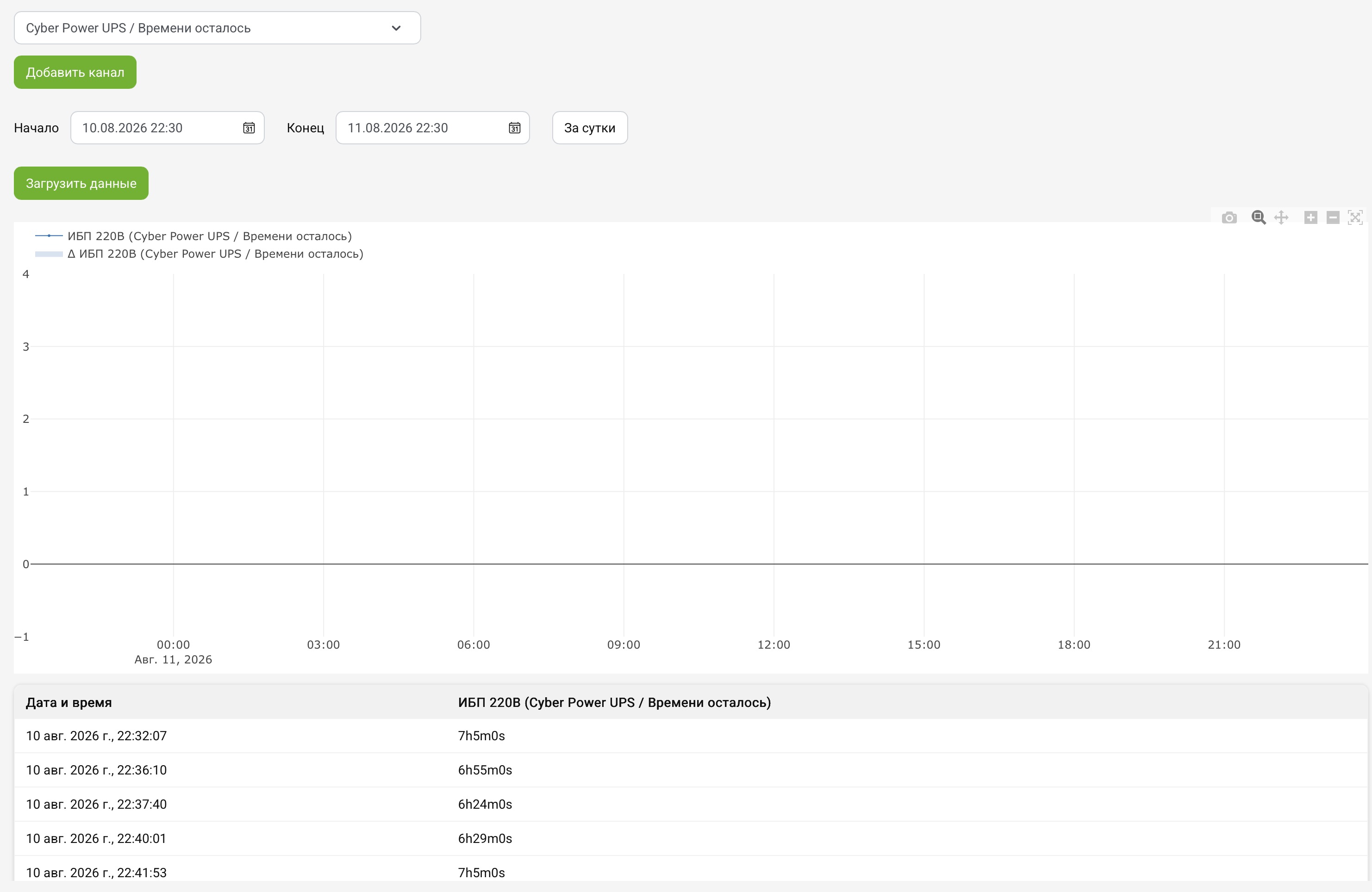Click the y-axis label 4
The image size is (1372, 892).
(25, 274)
